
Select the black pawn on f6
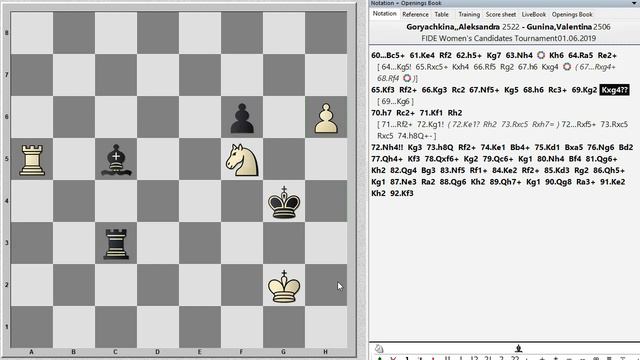[242, 118]
